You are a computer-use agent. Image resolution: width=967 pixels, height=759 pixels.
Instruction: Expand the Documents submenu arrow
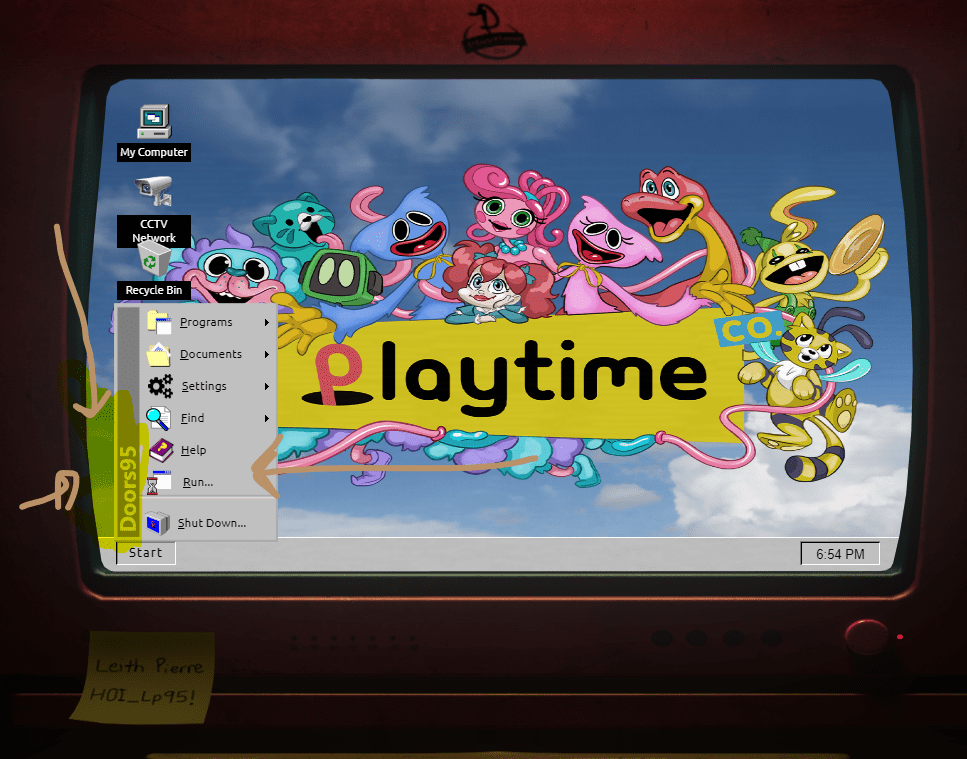[267, 355]
